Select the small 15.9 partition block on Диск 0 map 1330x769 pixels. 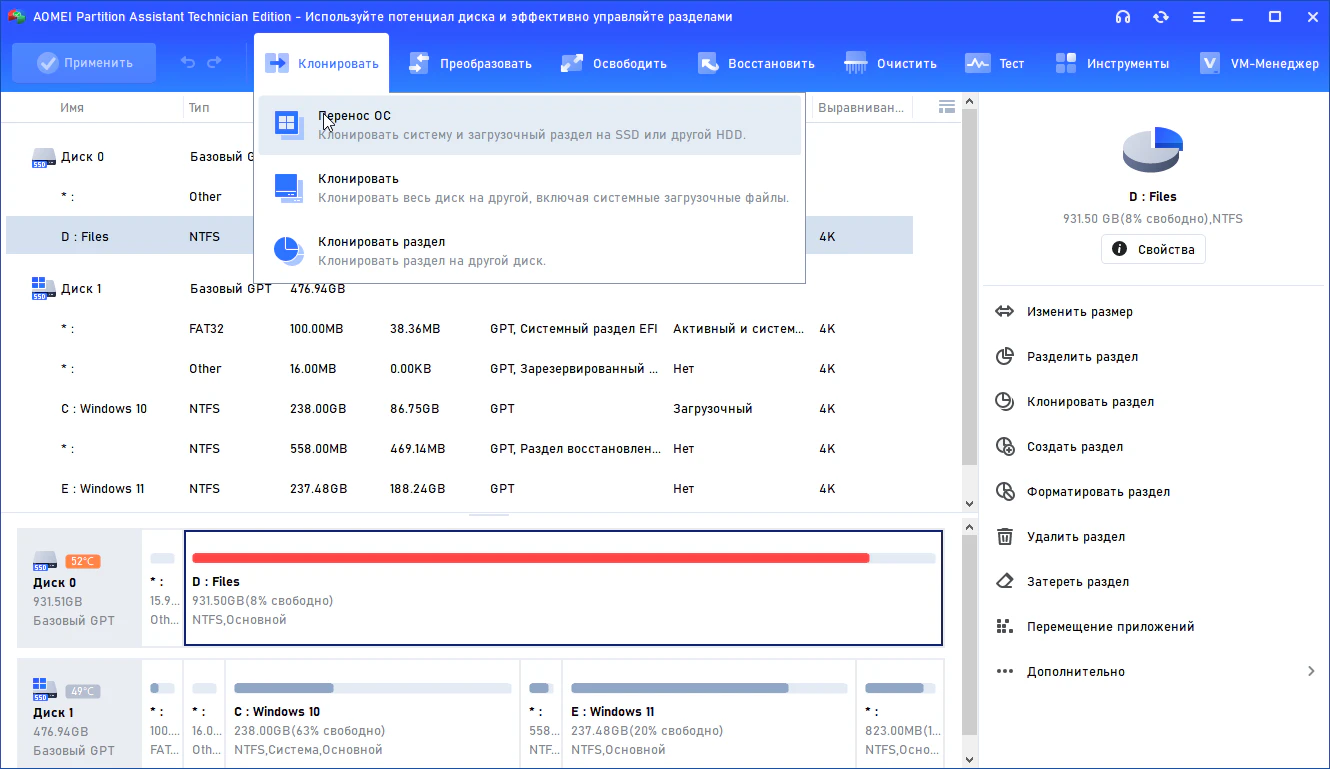(163, 588)
